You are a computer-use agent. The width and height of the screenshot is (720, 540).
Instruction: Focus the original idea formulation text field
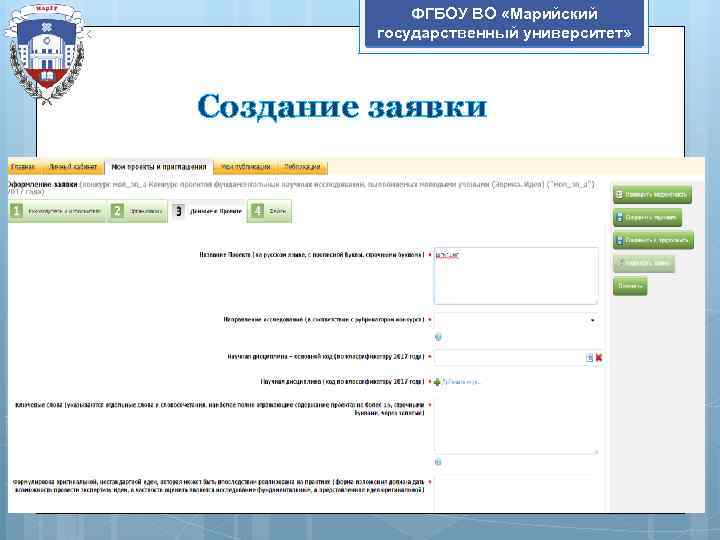coord(516,494)
